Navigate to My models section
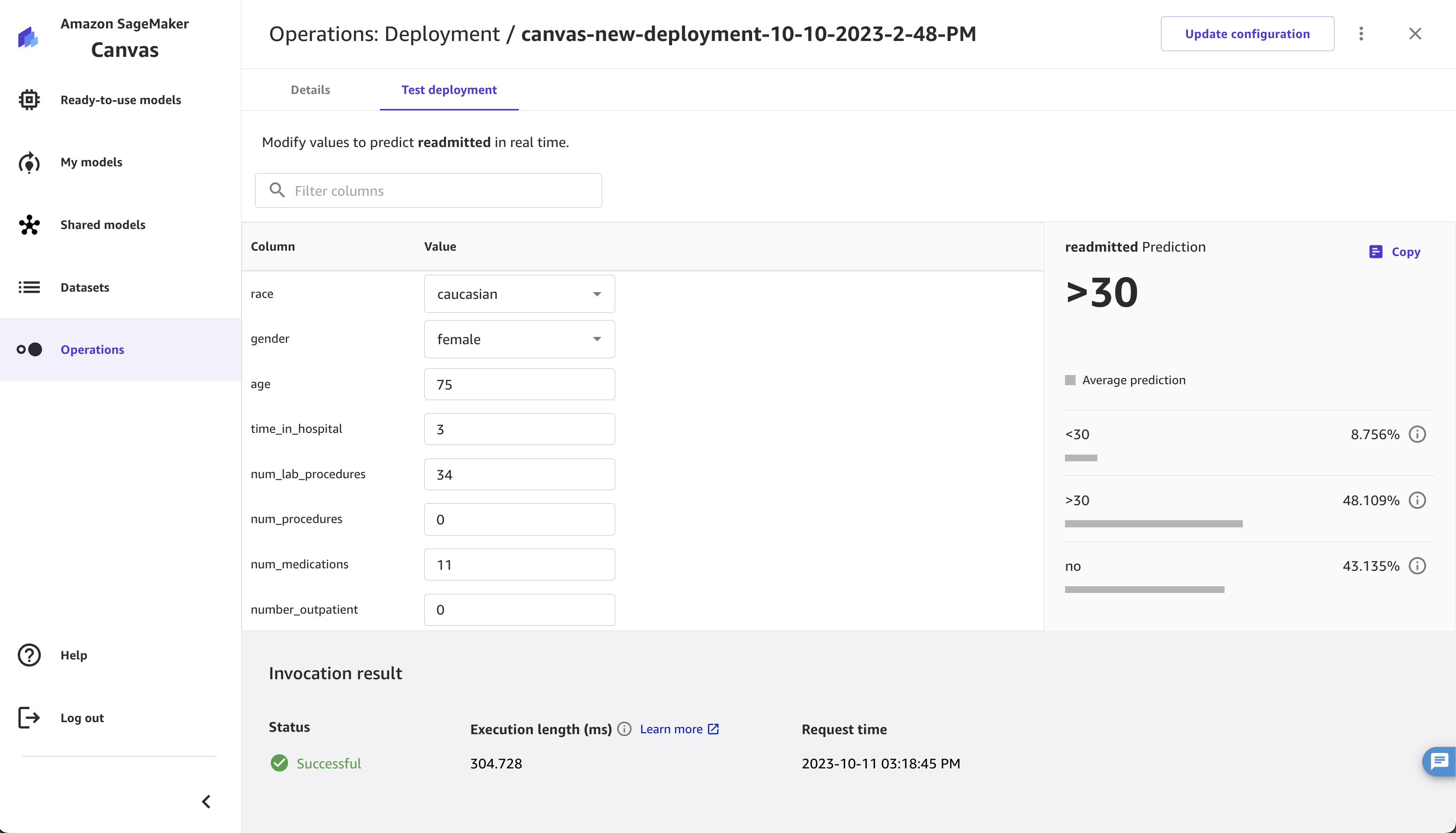 [x=92, y=162]
